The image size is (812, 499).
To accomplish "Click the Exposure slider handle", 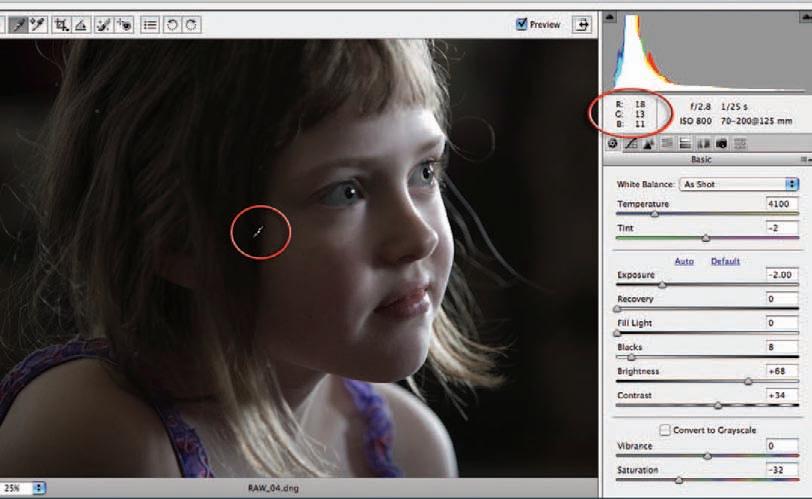I will point(662,285).
